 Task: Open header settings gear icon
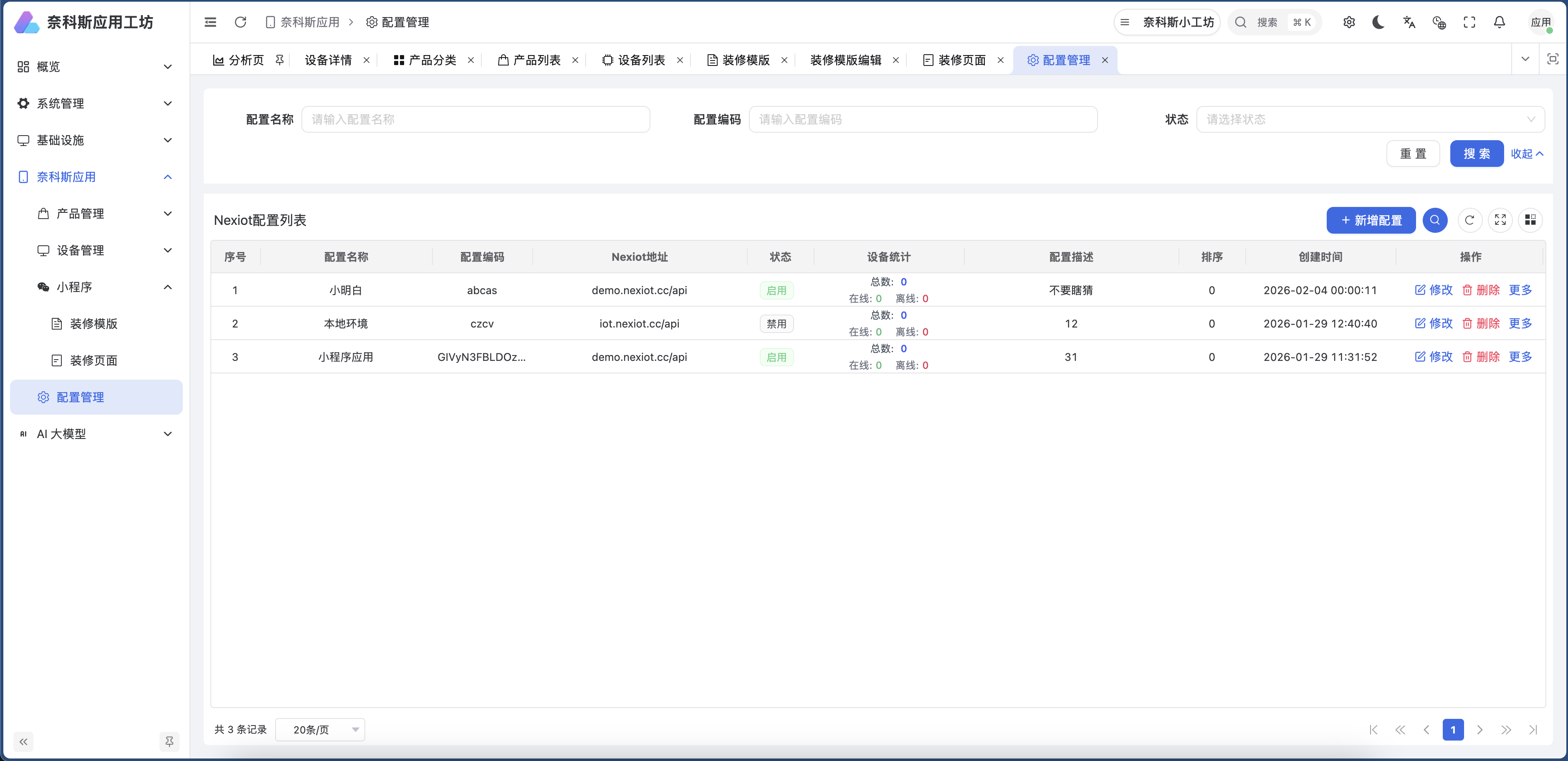1349,23
